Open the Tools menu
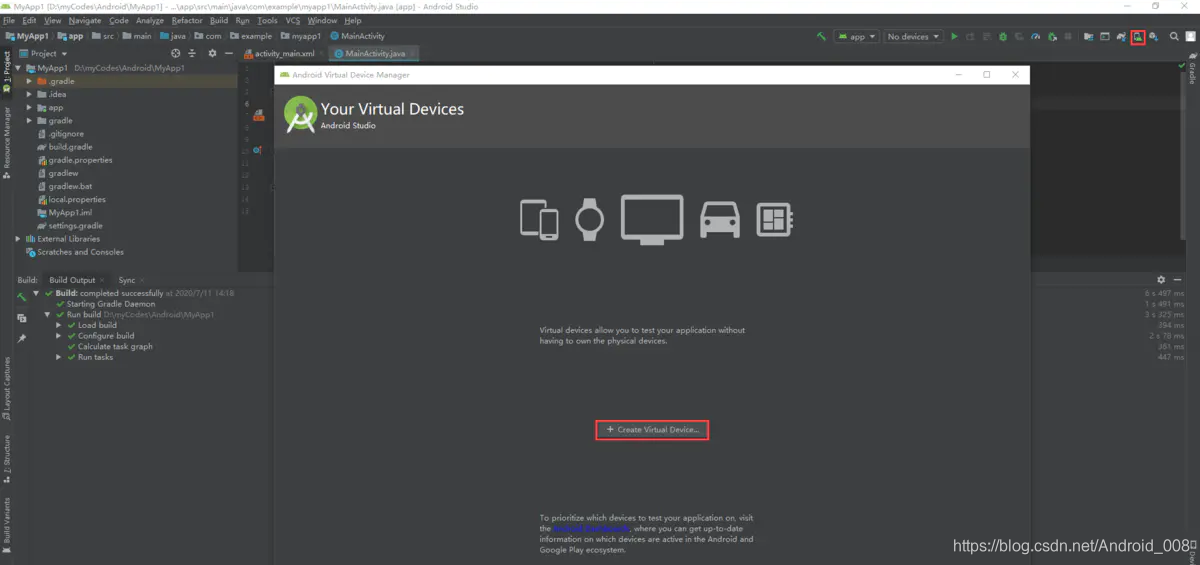The height and width of the screenshot is (565, 1200). tap(267, 20)
